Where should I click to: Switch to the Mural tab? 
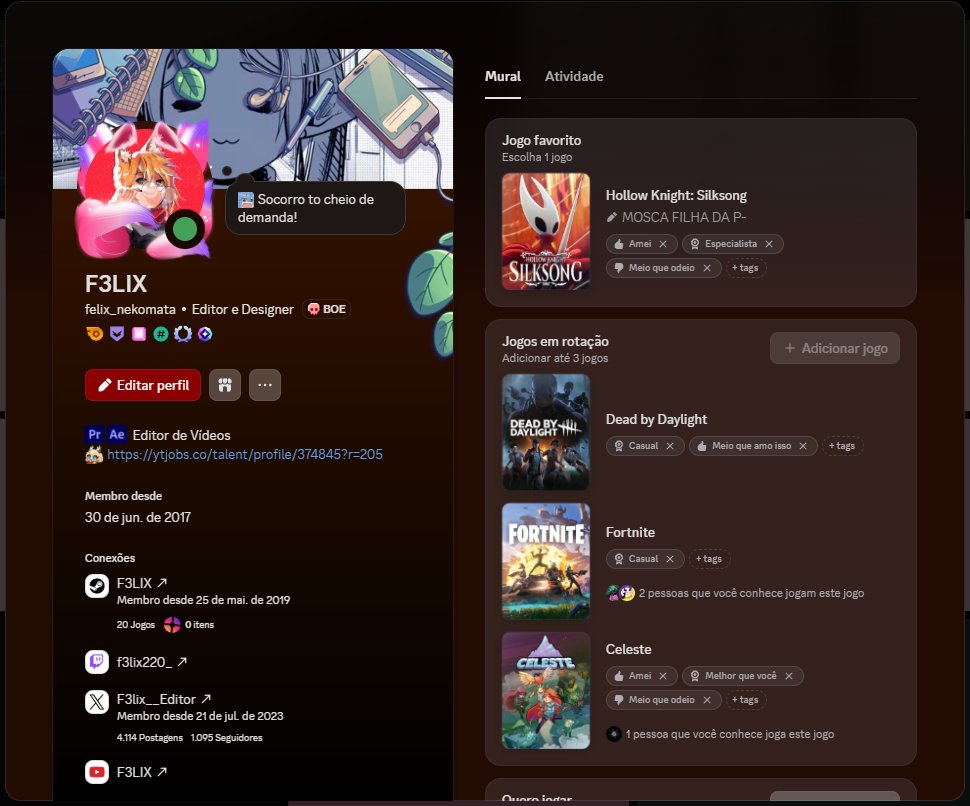point(502,77)
